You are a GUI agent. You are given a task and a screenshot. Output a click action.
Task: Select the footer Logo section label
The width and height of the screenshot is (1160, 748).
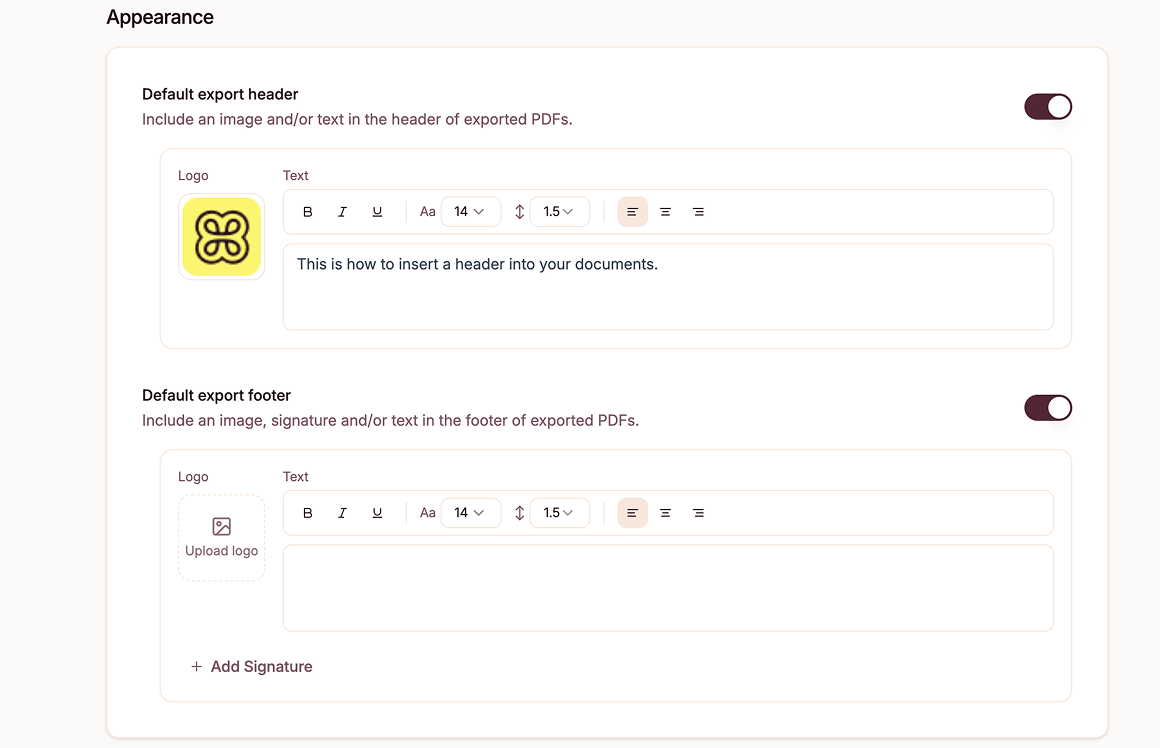click(193, 476)
